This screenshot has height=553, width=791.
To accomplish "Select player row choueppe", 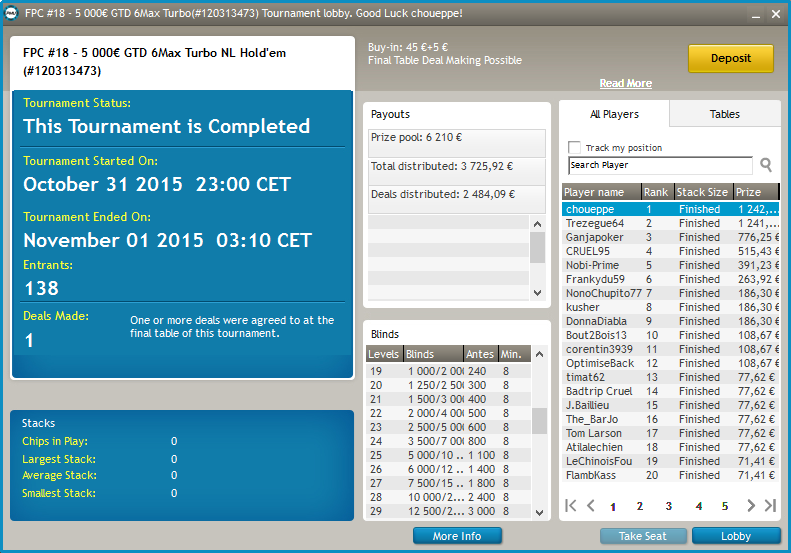I will [670, 209].
